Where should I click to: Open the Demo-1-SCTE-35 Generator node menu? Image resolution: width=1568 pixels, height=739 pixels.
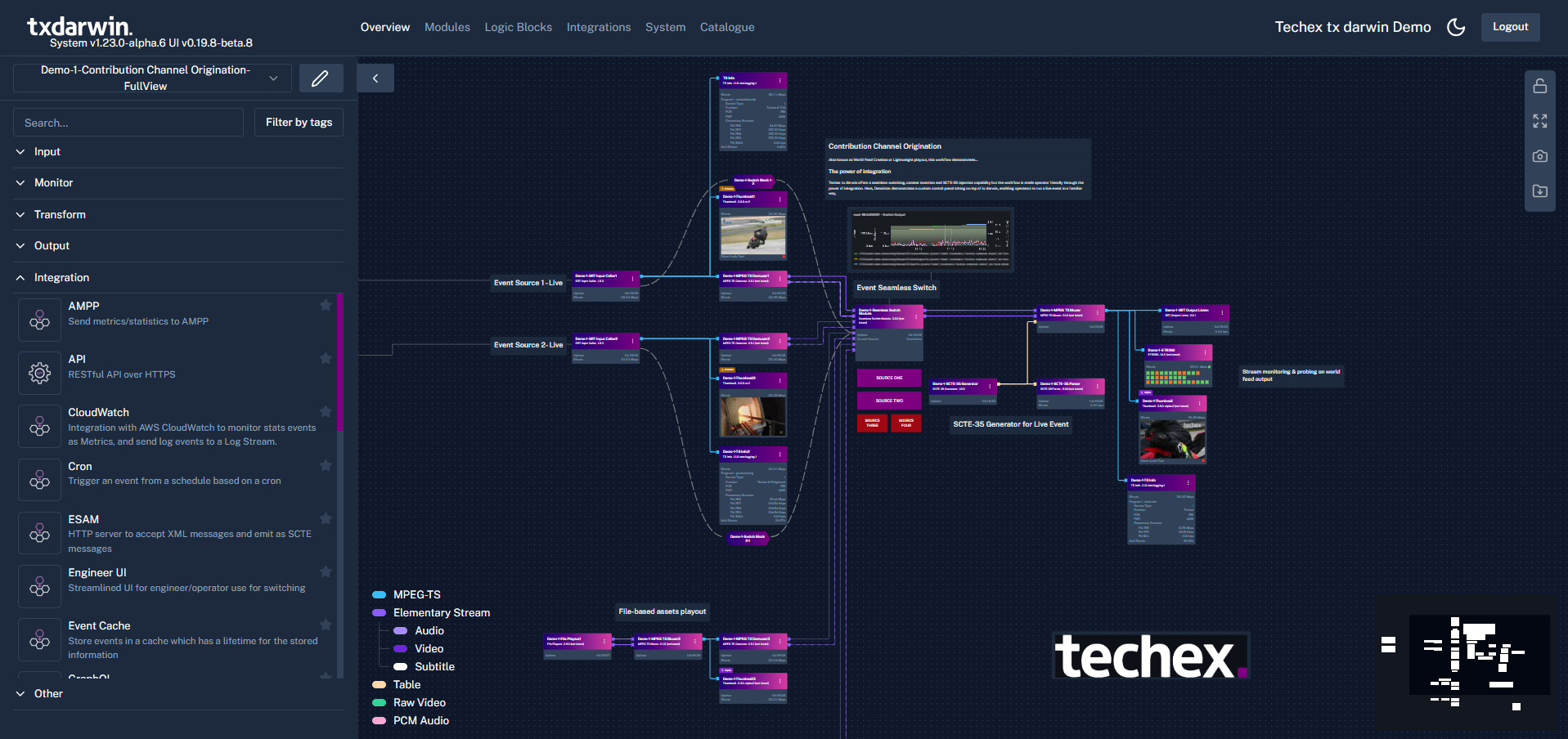pyautogui.click(x=990, y=385)
